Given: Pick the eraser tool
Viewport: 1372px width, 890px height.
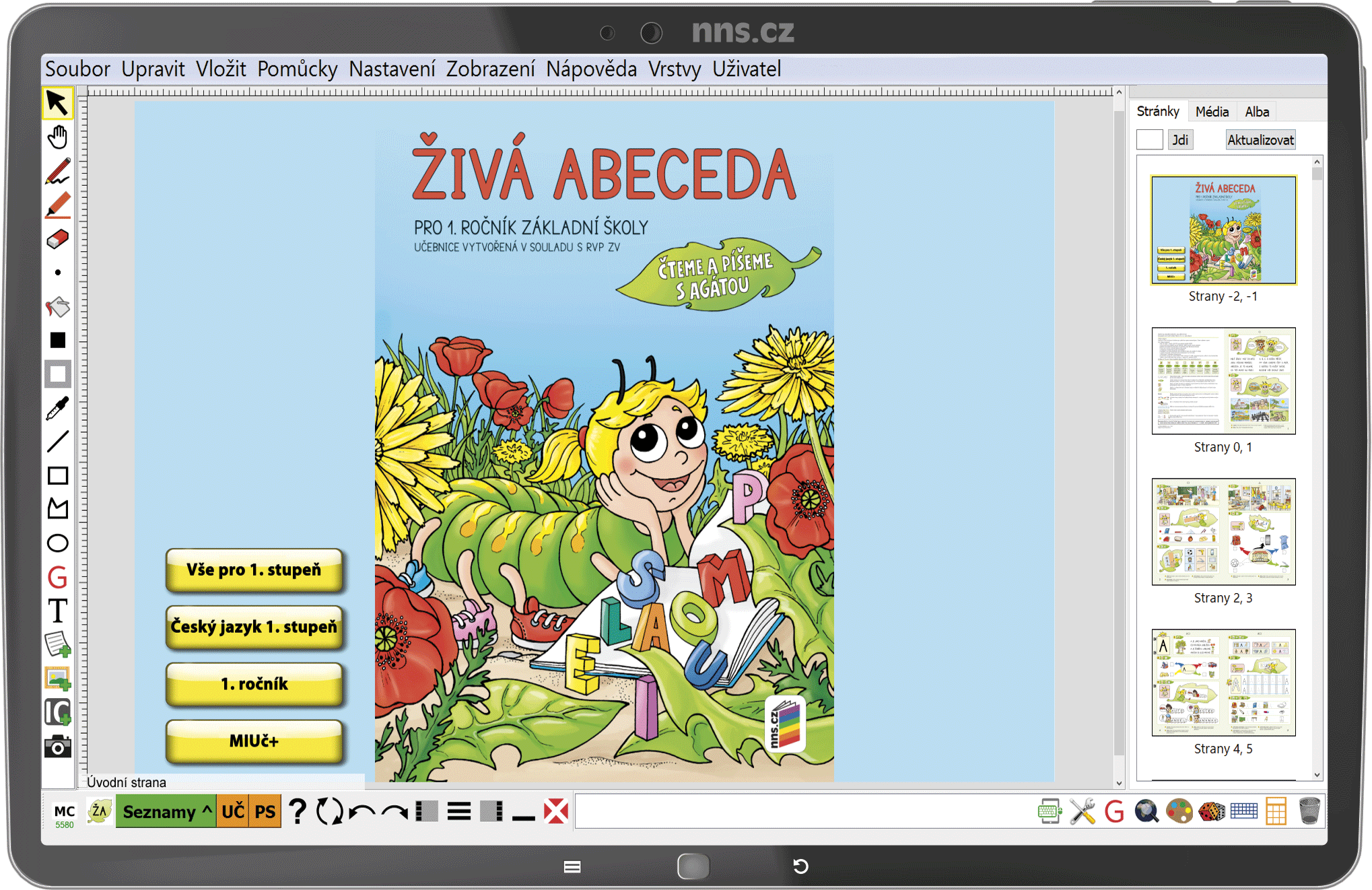Looking at the screenshot, I should [x=58, y=239].
